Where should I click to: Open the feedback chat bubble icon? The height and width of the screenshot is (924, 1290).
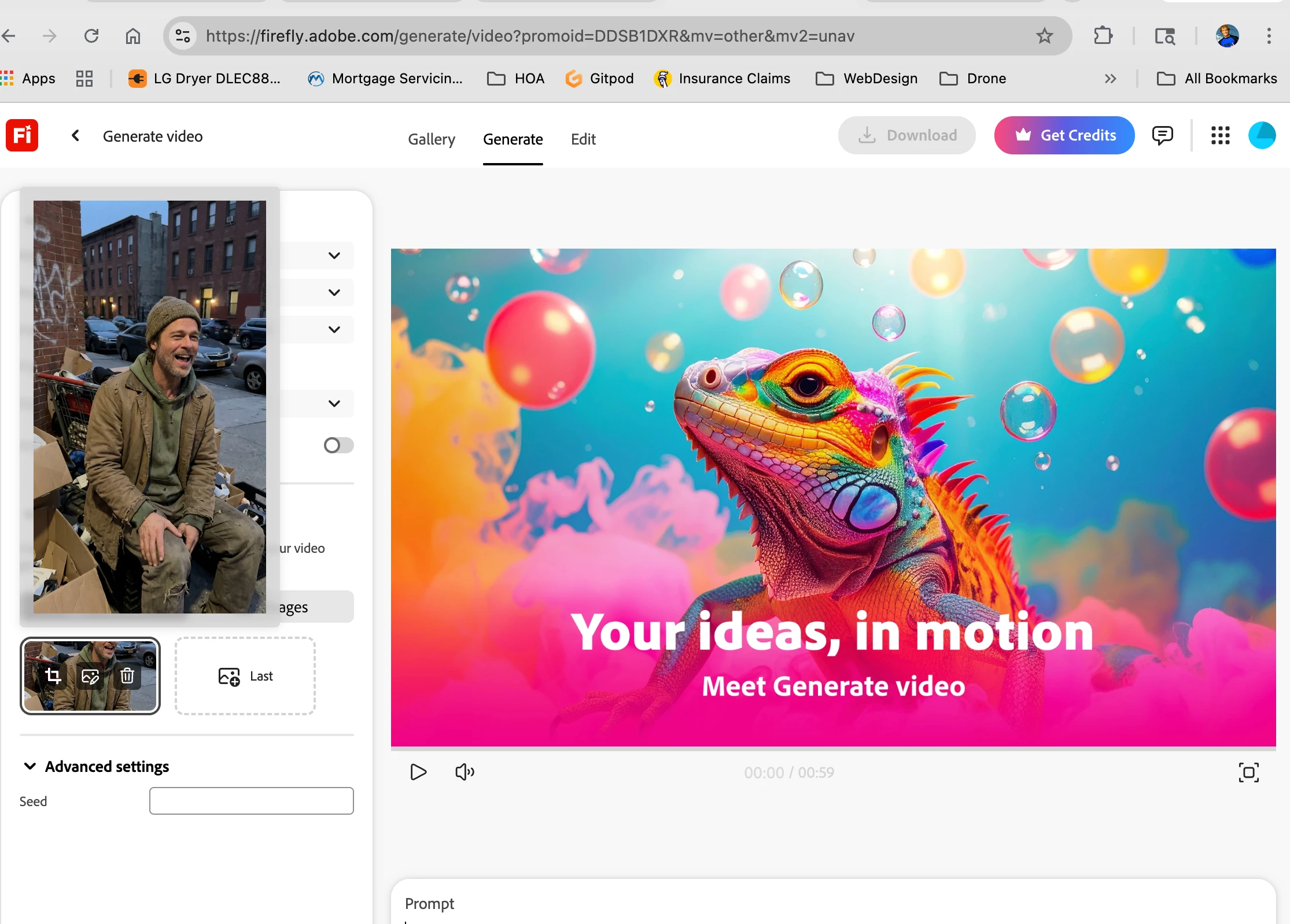click(x=1162, y=135)
